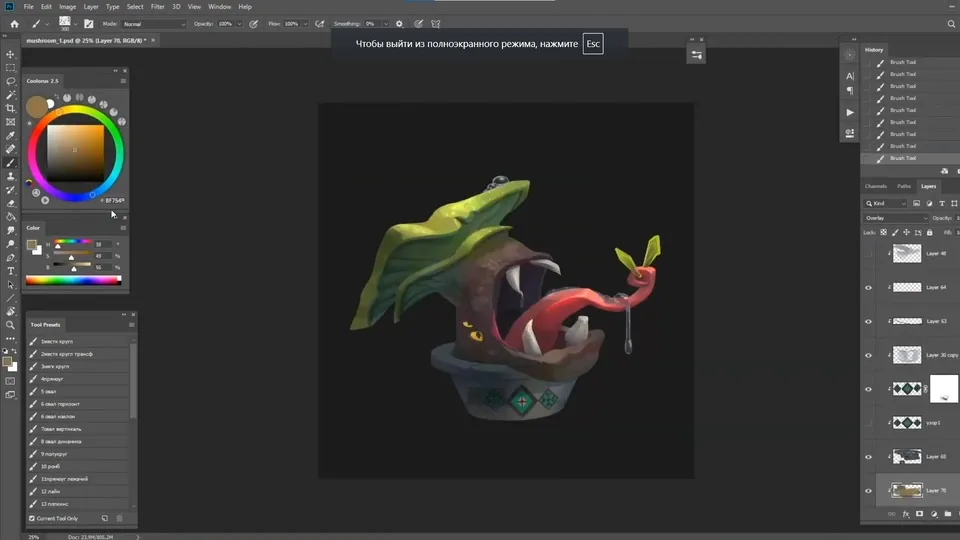Image resolution: width=960 pixels, height=540 pixels.
Task: Select the History Brush tool
Action: [10, 190]
